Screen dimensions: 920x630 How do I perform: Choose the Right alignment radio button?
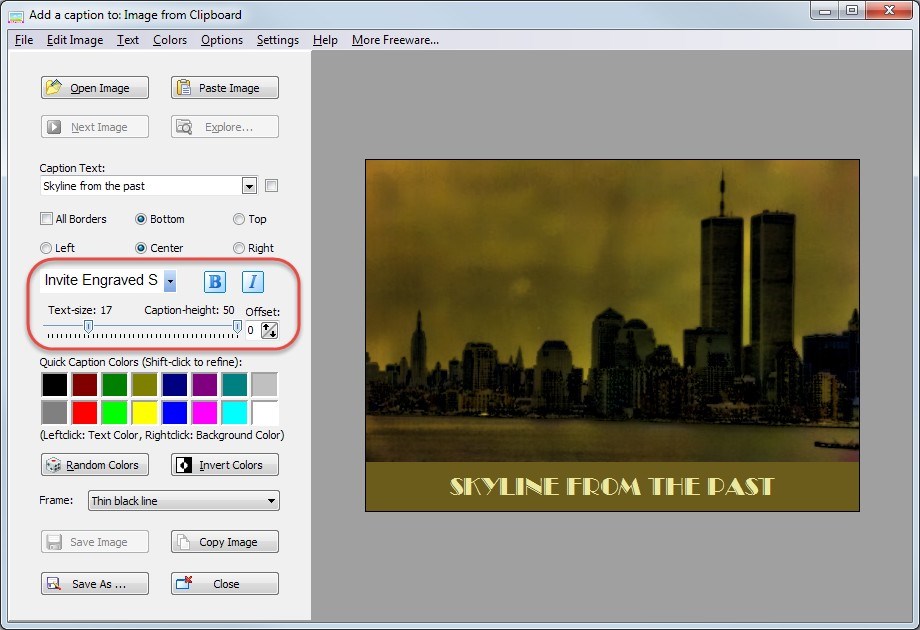(239, 248)
